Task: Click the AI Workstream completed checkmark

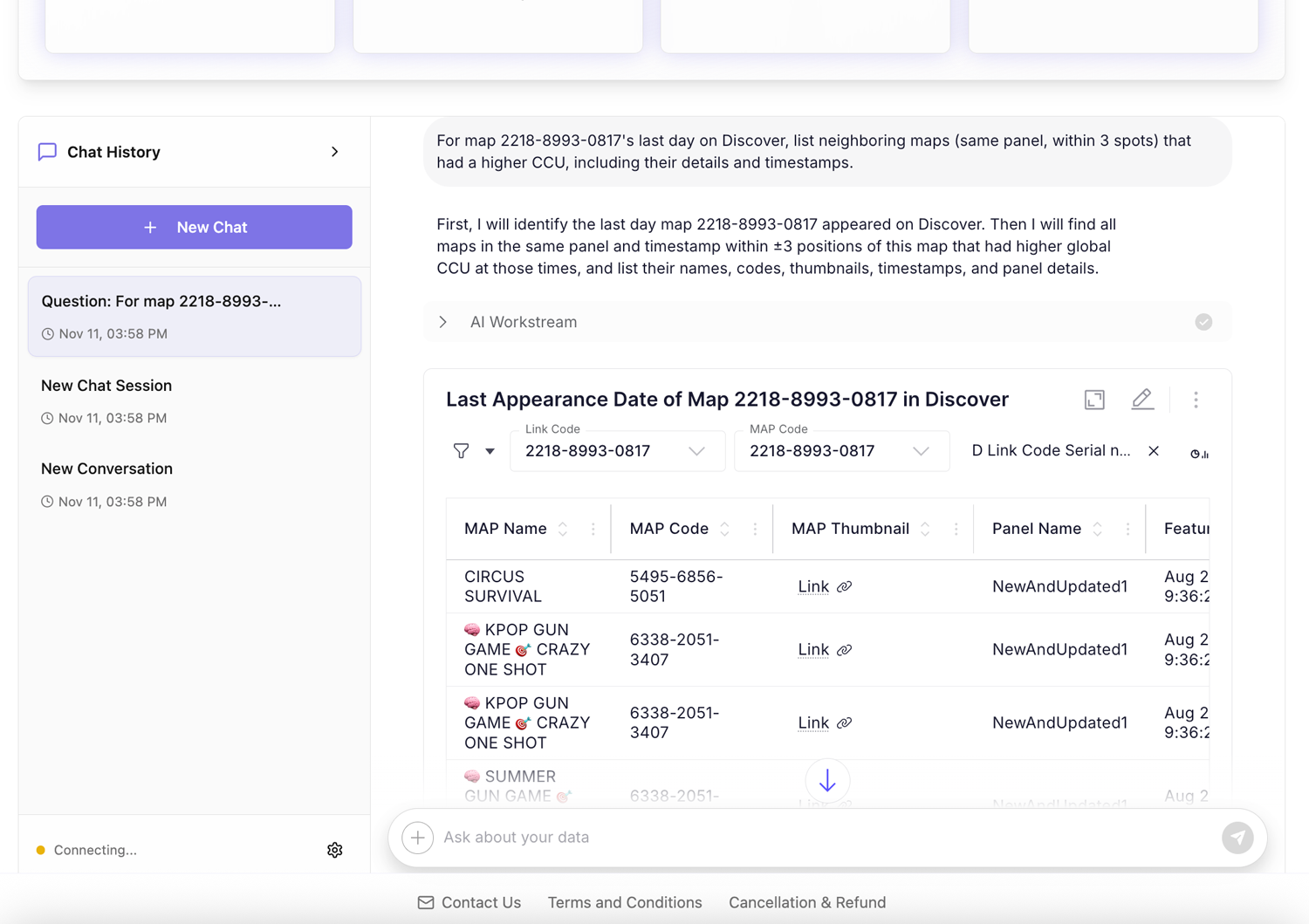Action: pyautogui.click(x=1203, y=322)
